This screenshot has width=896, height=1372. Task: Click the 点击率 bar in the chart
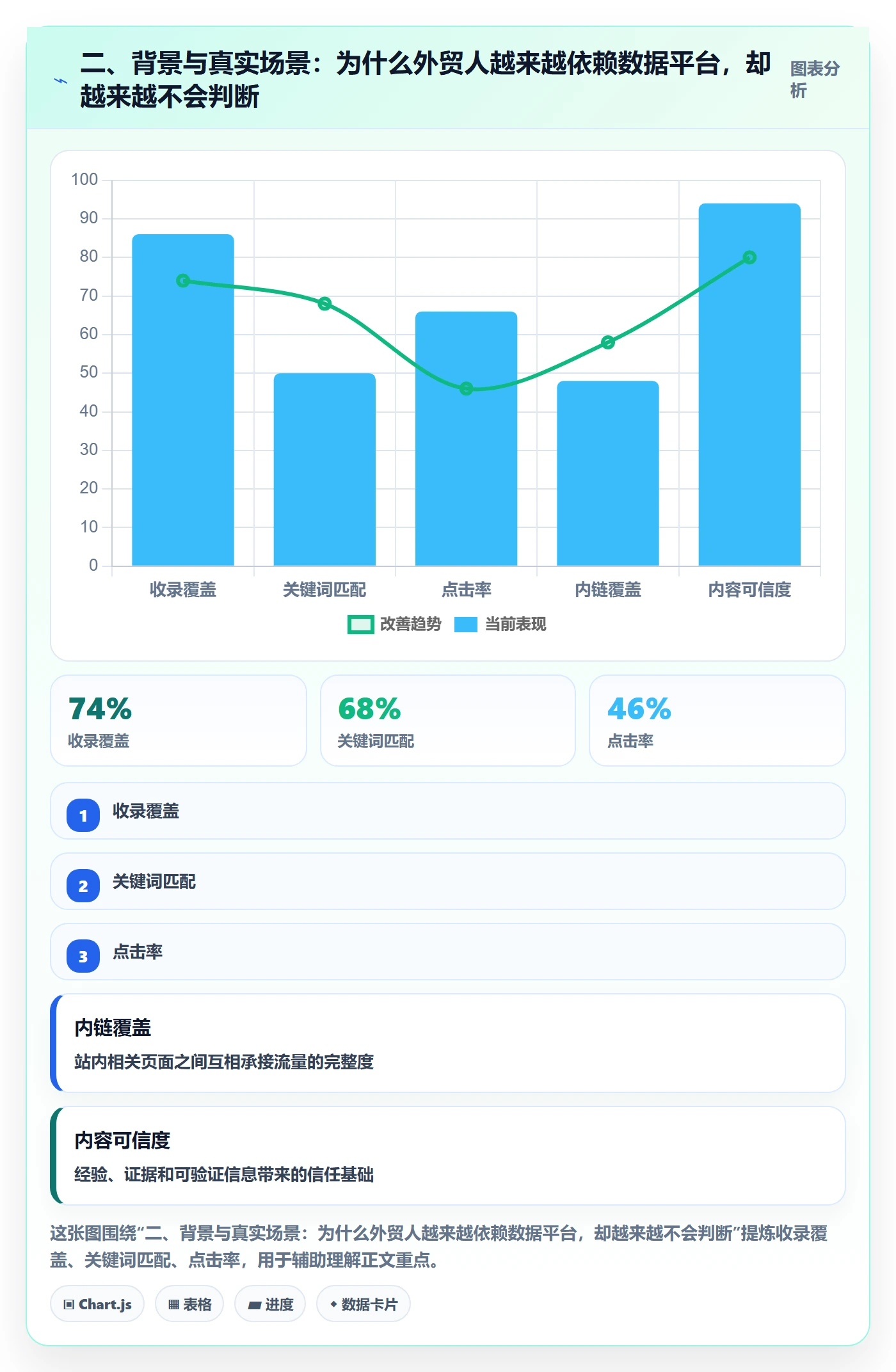pyautogui.click(x=467, y=438)
